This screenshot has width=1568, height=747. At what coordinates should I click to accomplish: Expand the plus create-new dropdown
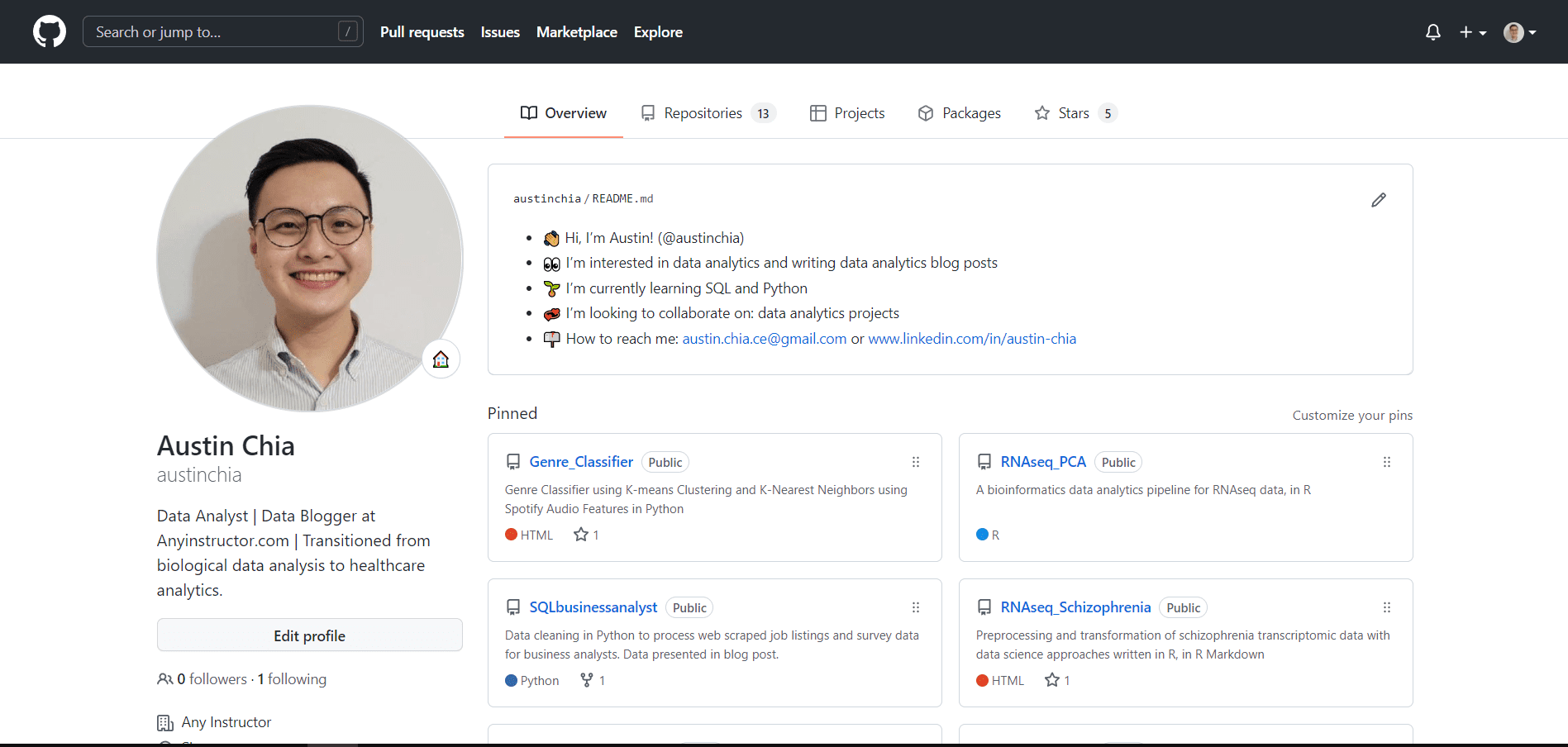pyautogui.click(x=1472, y=32)
